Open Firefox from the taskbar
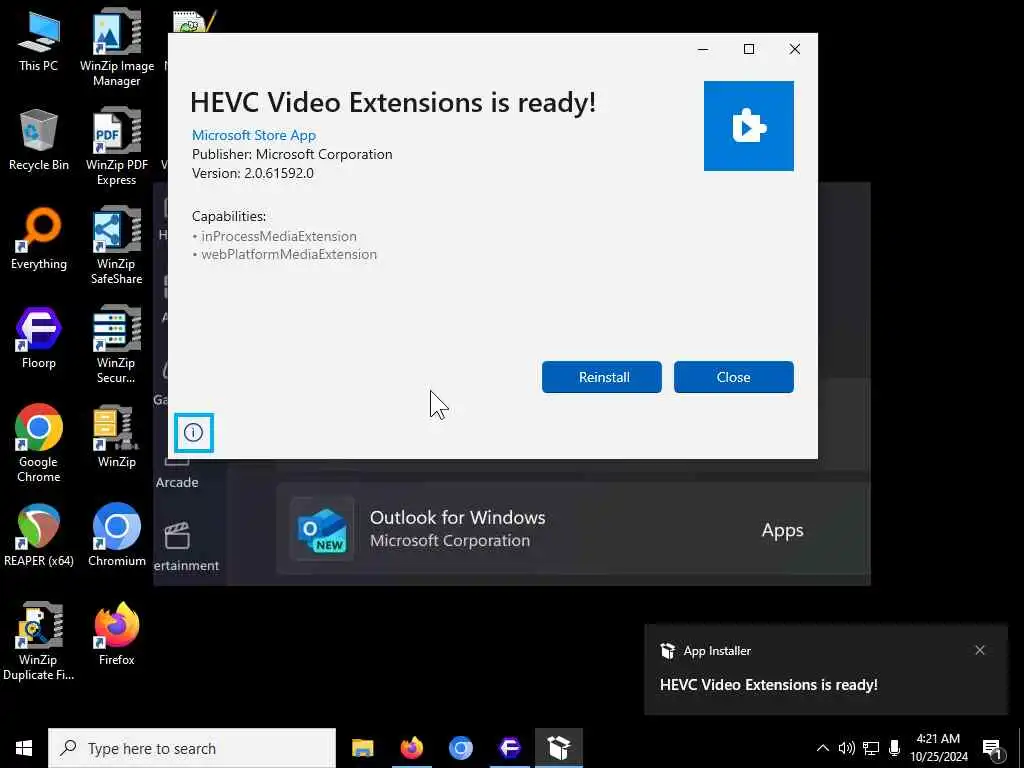 [x=411, y=748]
